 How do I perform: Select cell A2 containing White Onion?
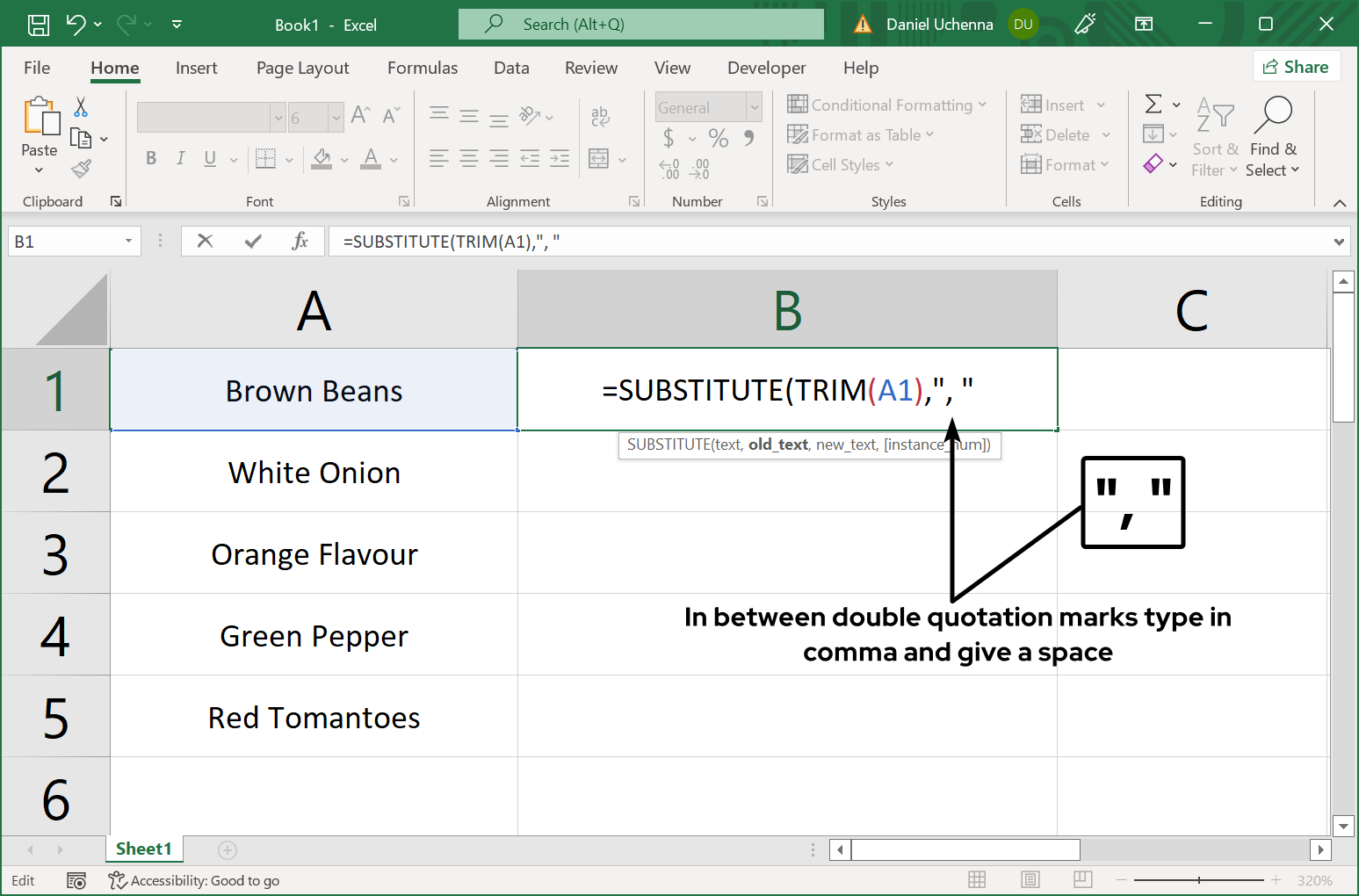pyautogui.click(x=314, y=473)
